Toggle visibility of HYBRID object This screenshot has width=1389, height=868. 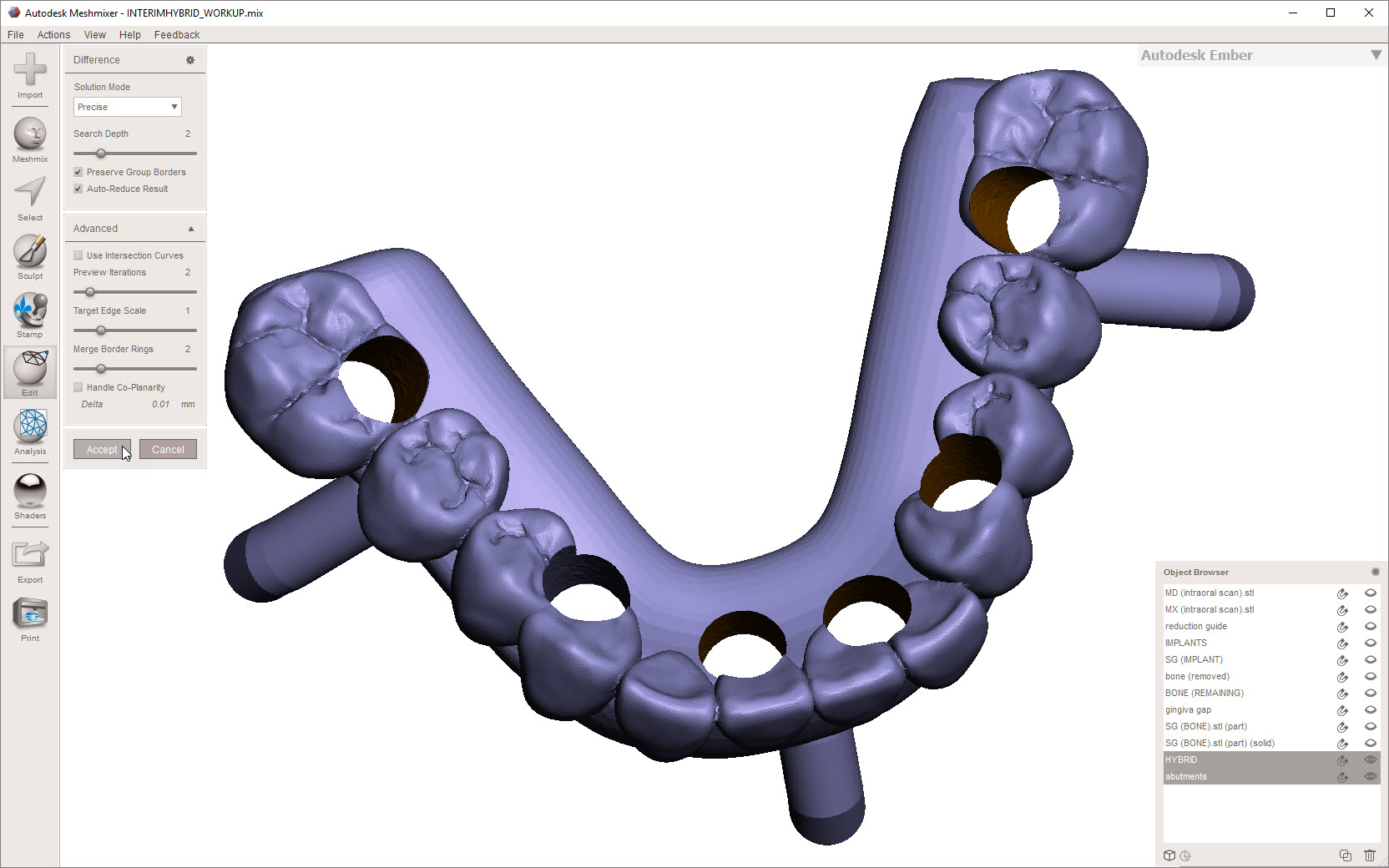pyautogui.click(x=1370, y=759)
